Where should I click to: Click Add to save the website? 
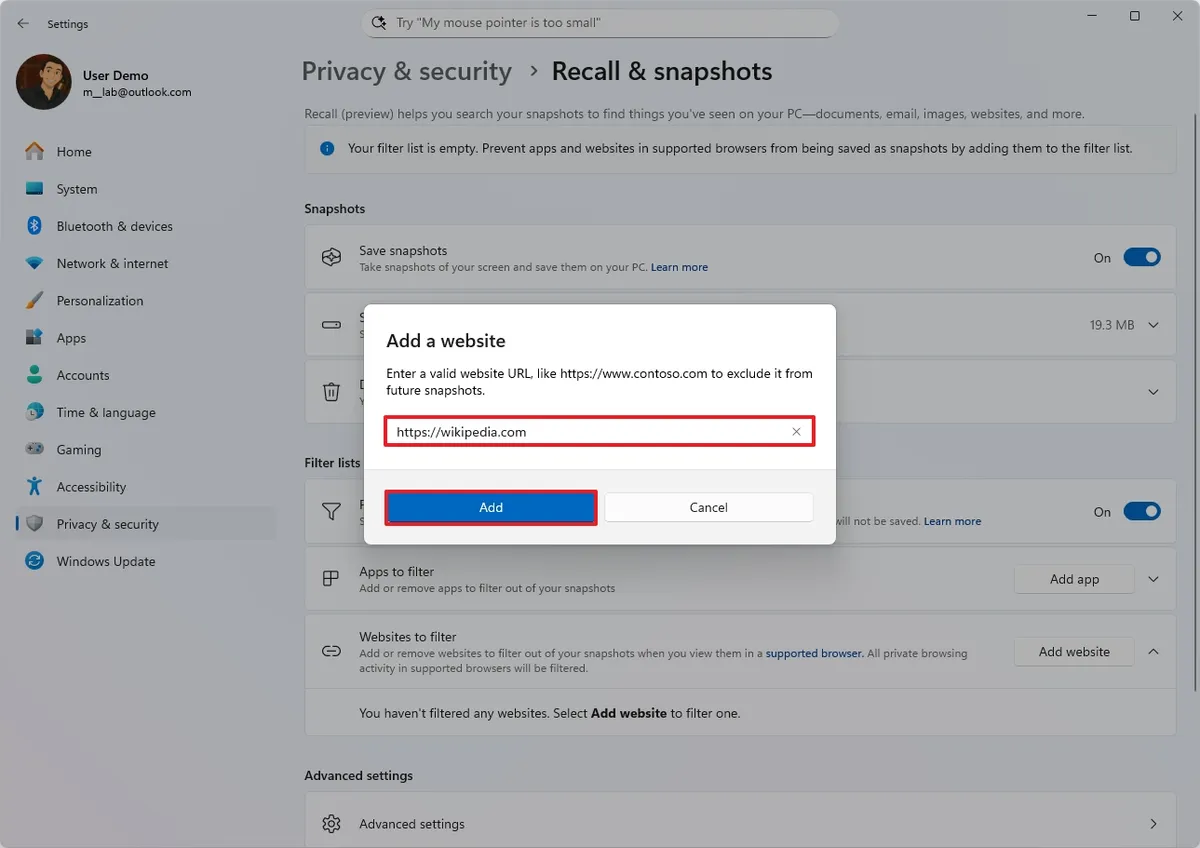pyautogui.click(x=490, y=507)
